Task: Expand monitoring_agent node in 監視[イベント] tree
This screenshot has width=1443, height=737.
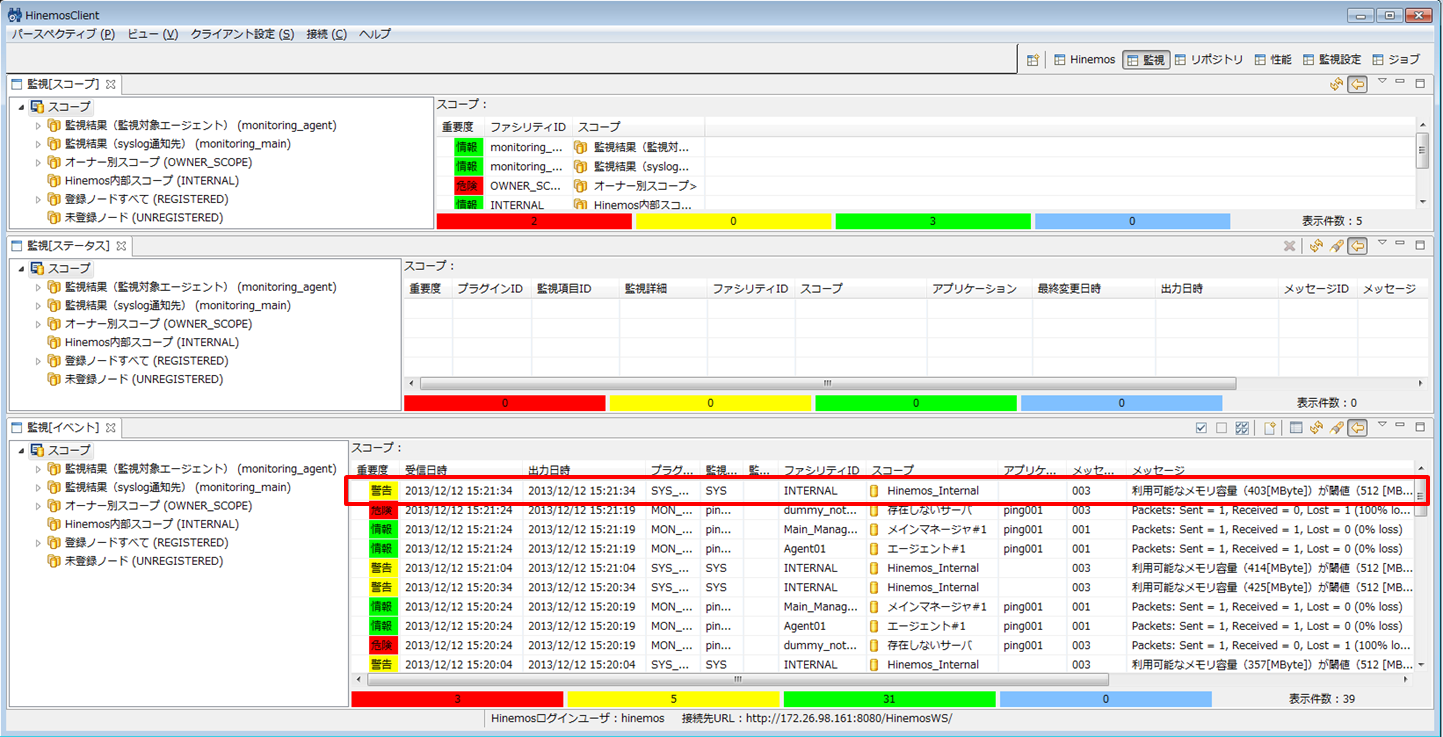Action: (38, 469)
